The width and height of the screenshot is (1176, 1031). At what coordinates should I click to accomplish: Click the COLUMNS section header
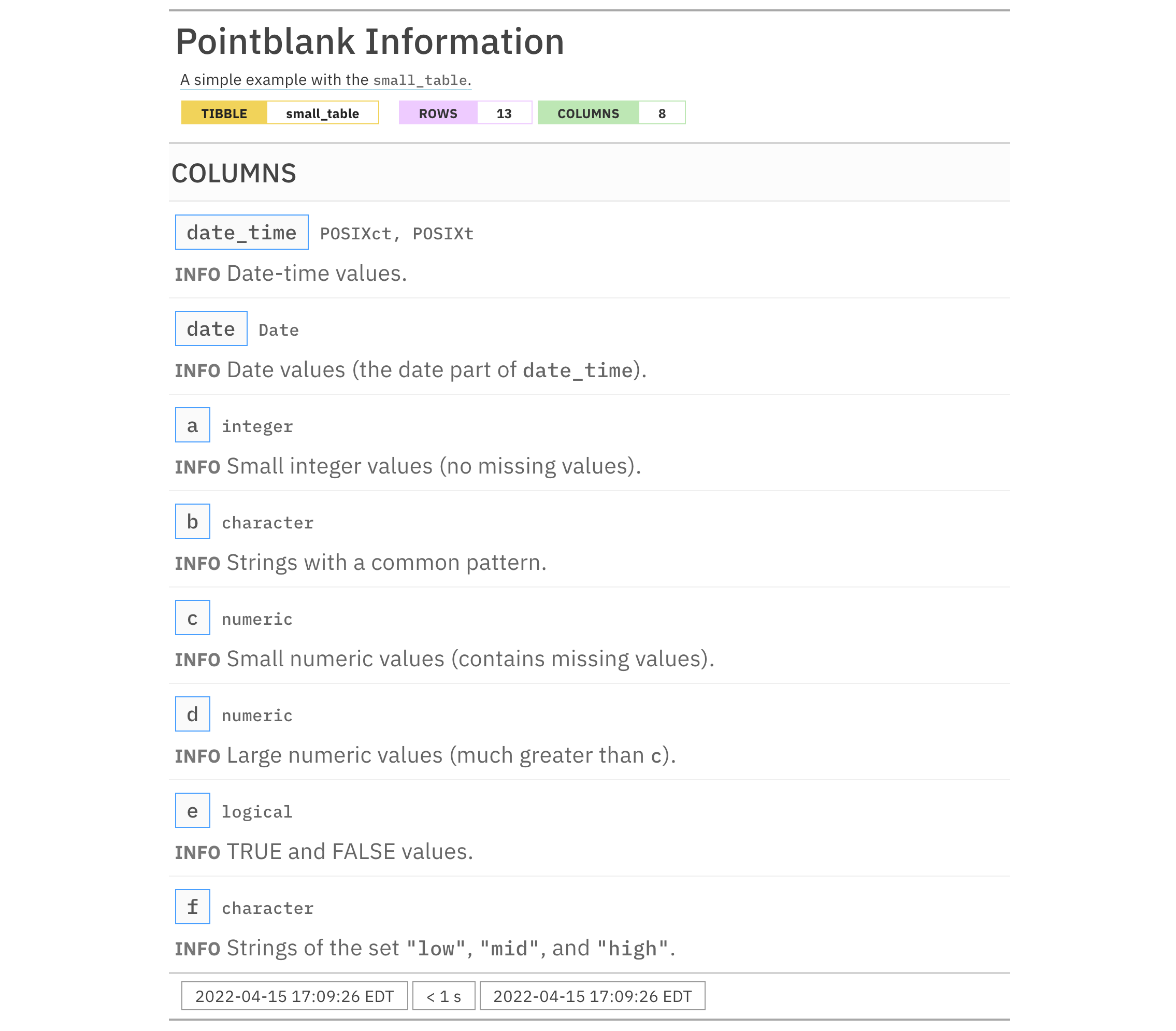coord(234,172)
